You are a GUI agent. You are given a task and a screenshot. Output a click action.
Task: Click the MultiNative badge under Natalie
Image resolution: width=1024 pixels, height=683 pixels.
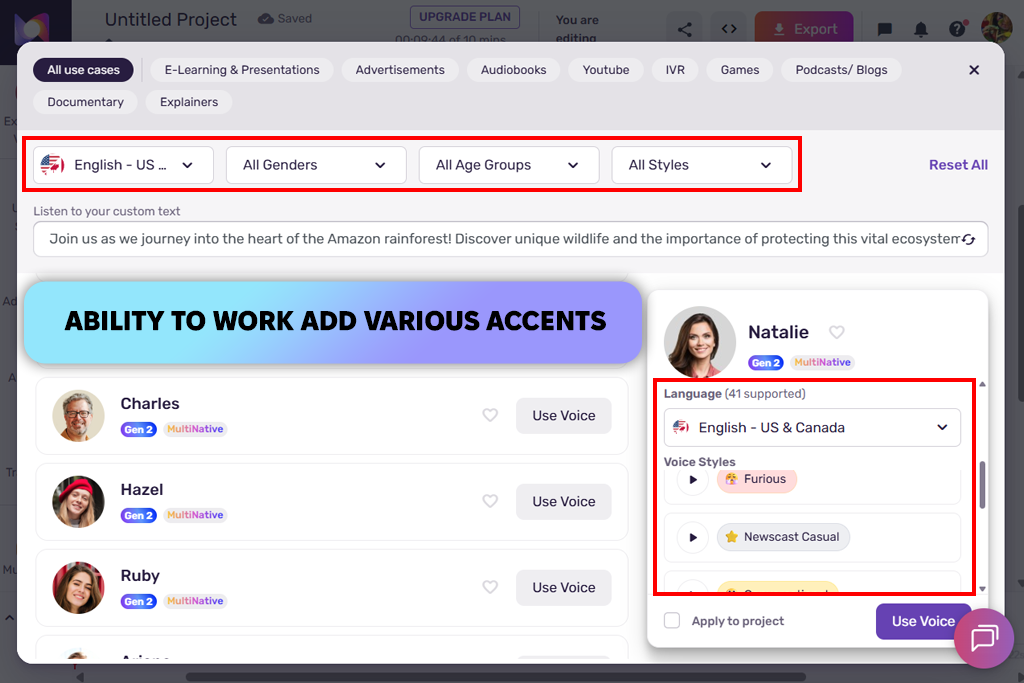pos(822,362)
